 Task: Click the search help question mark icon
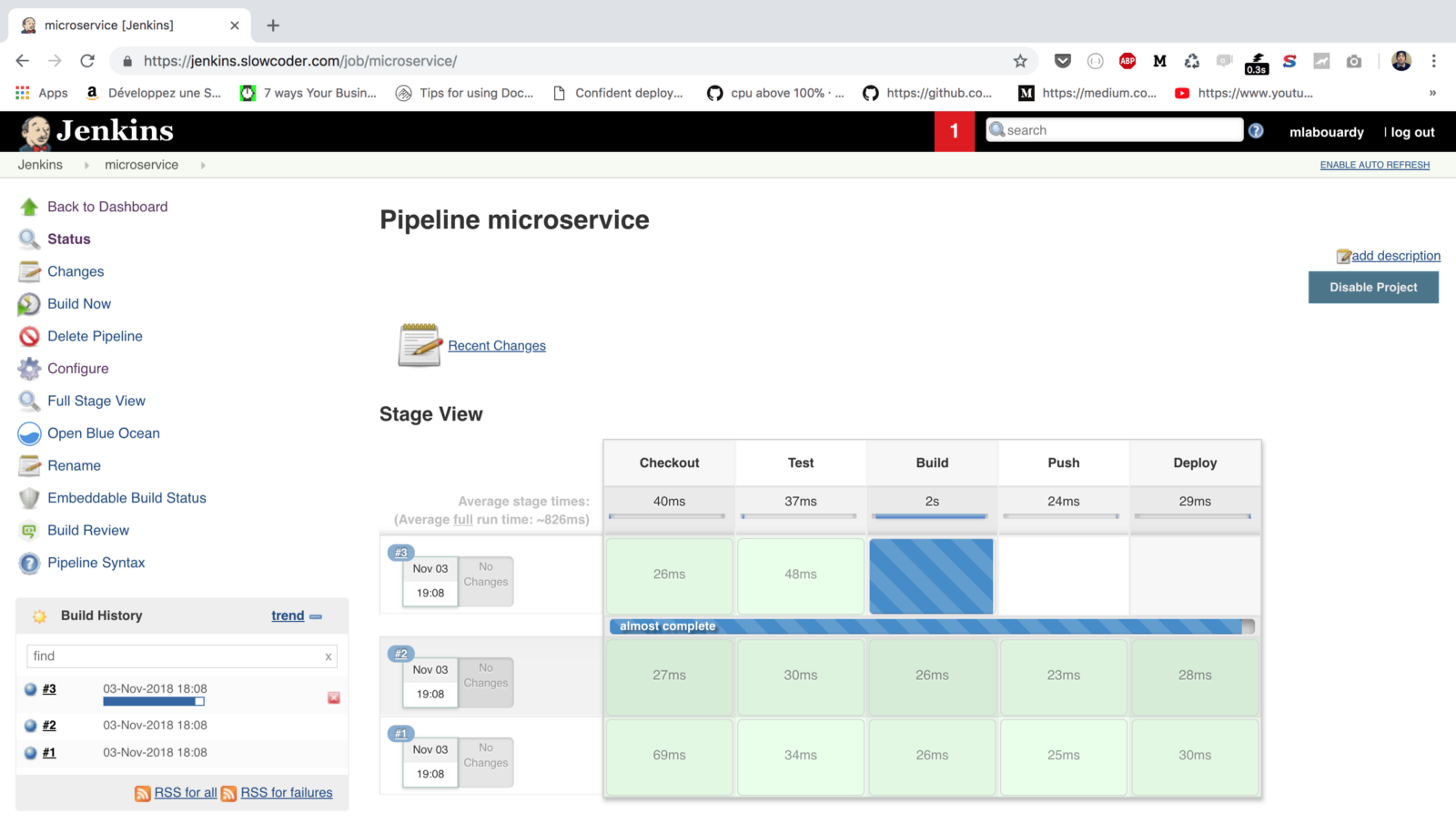1256,131
